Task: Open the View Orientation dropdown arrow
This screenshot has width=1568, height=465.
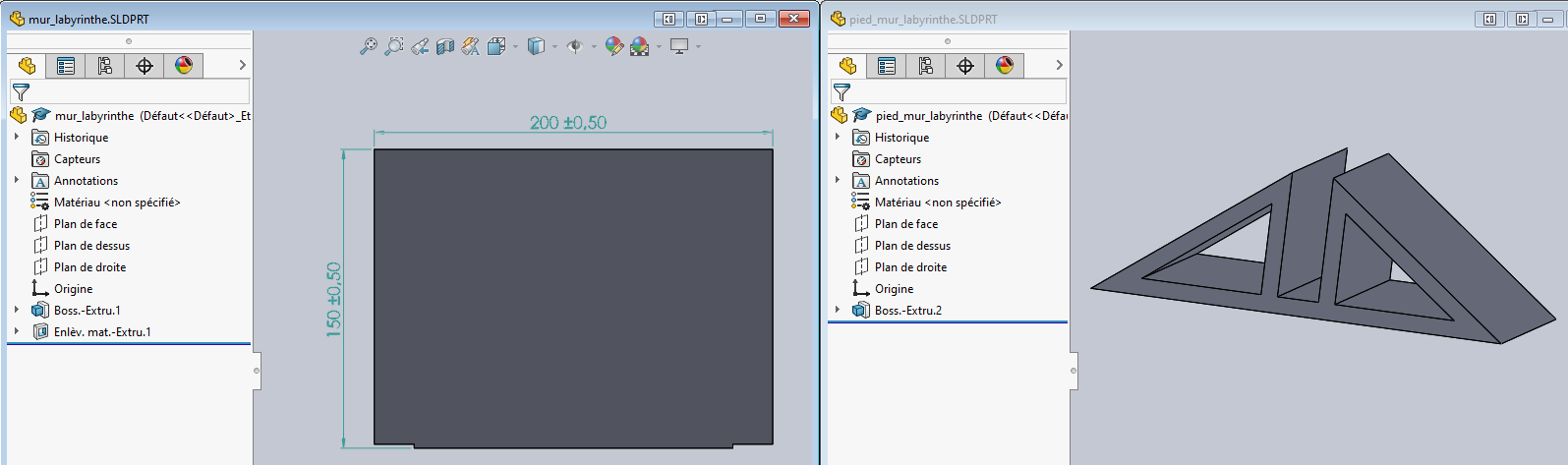Action: click(x=515, y=46)
